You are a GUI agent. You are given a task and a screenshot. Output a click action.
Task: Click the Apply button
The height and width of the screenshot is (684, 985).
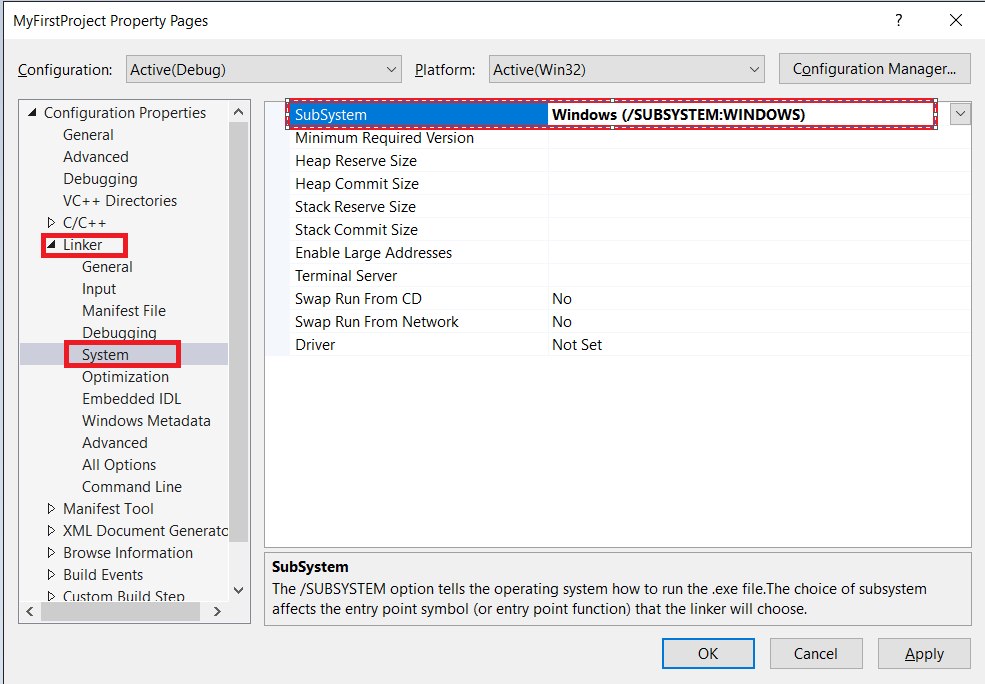(x=924, y=654)
